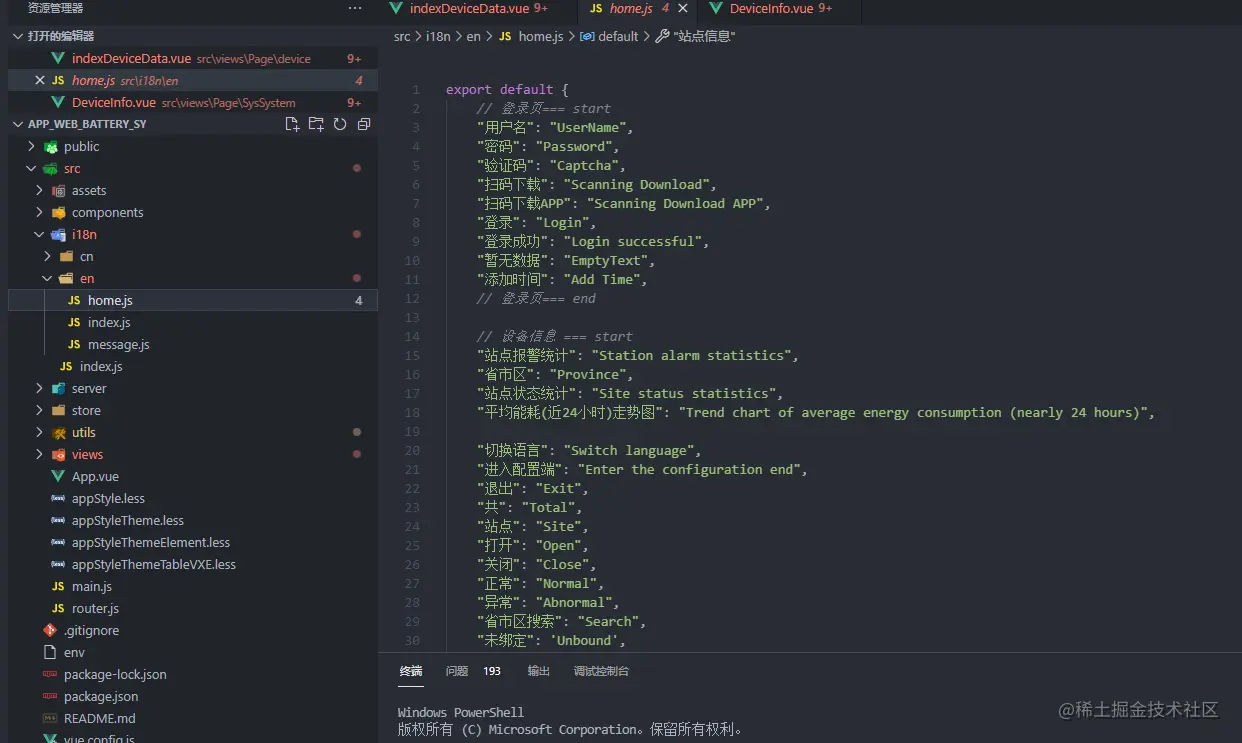Viewport: 1242px width, 743px height.
Task: Create a new file in APP_WEB_BATTERY_SY
Action: pyautogui.click(x=292, y=124)
